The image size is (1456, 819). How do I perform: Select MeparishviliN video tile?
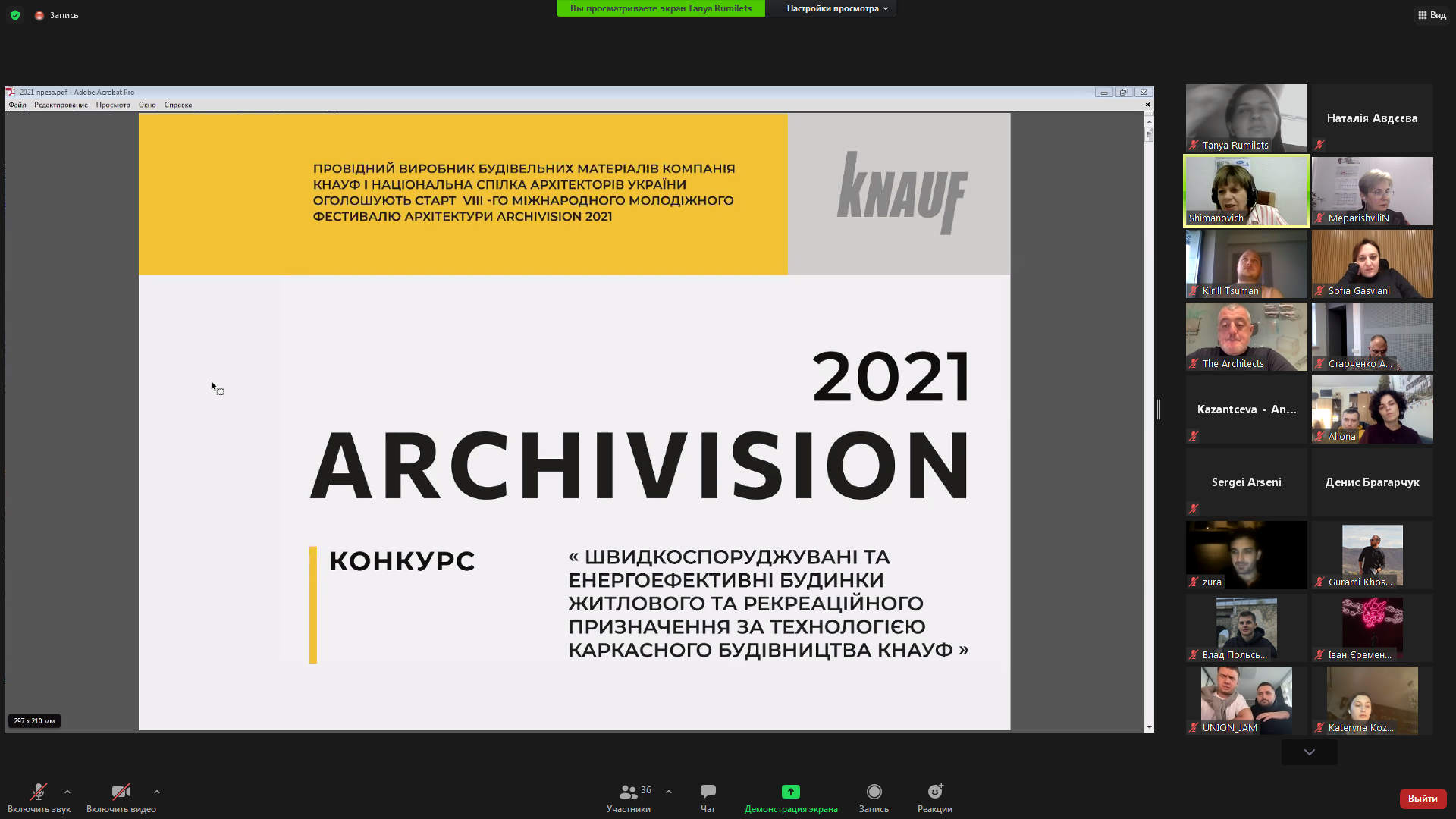(x=1373, y=191)
